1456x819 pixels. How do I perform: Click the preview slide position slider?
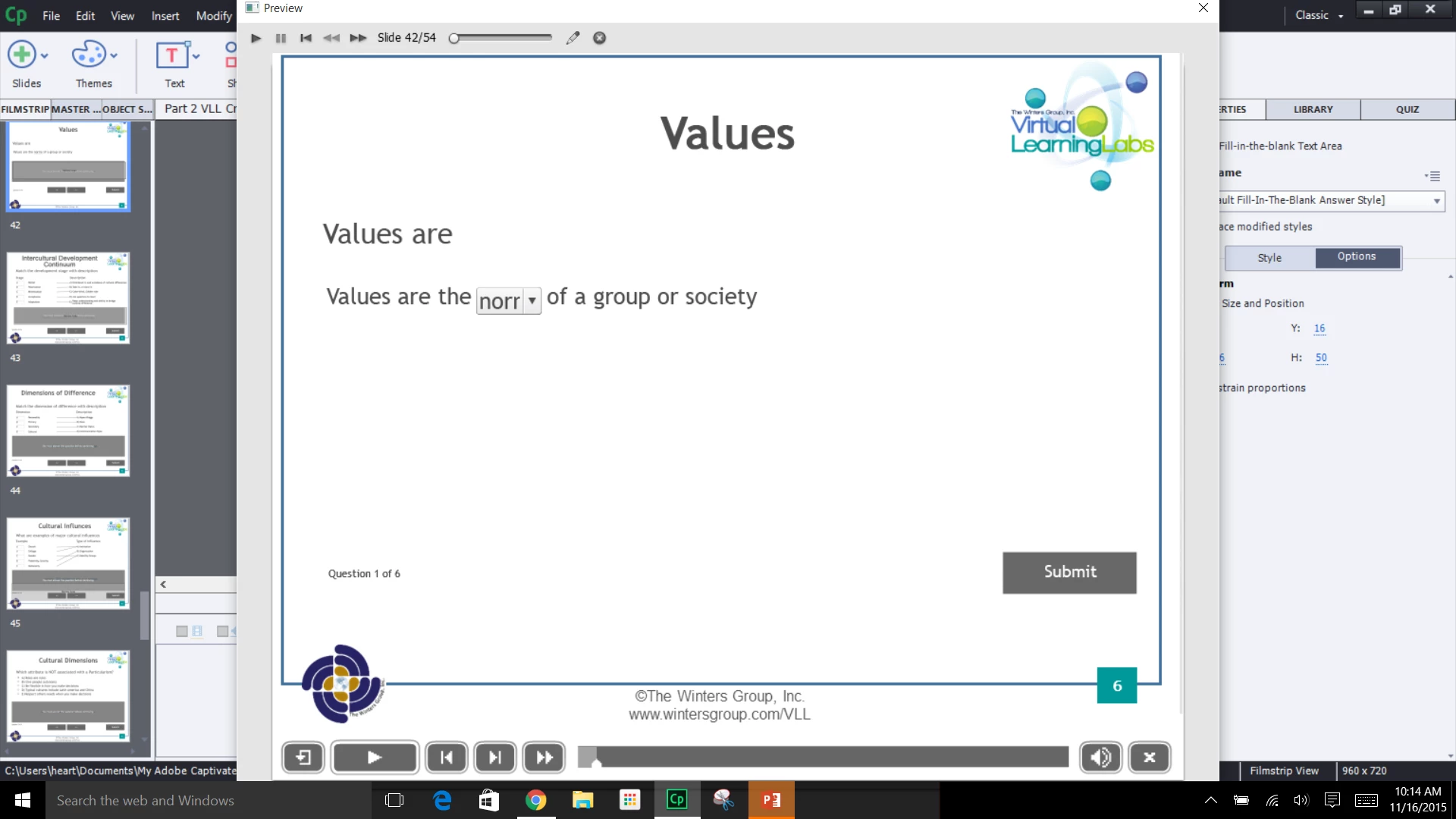[x=501, y=38]
